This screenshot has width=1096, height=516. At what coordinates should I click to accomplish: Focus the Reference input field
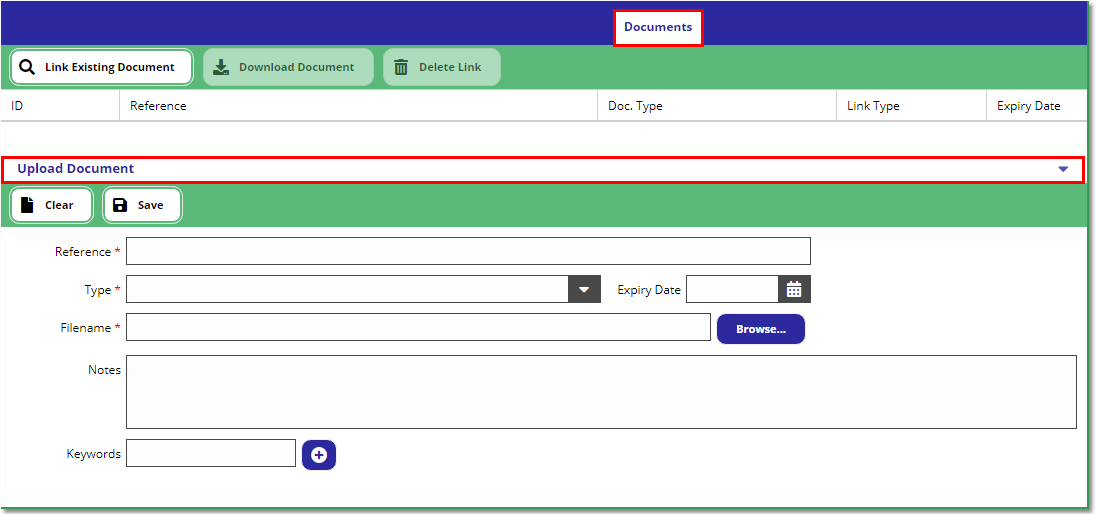[468, 251]
